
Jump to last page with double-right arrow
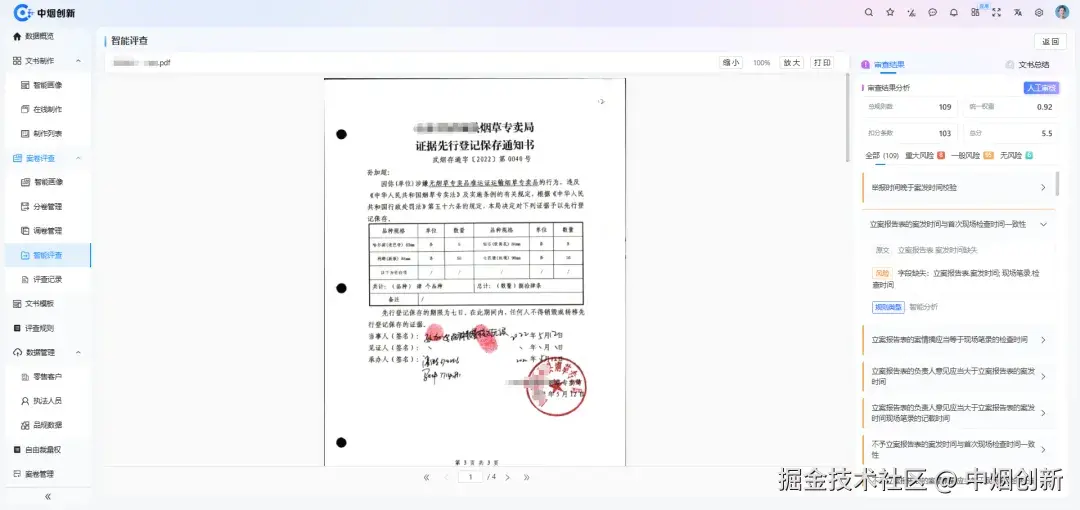pyautogui.click(x=526, y=477)
